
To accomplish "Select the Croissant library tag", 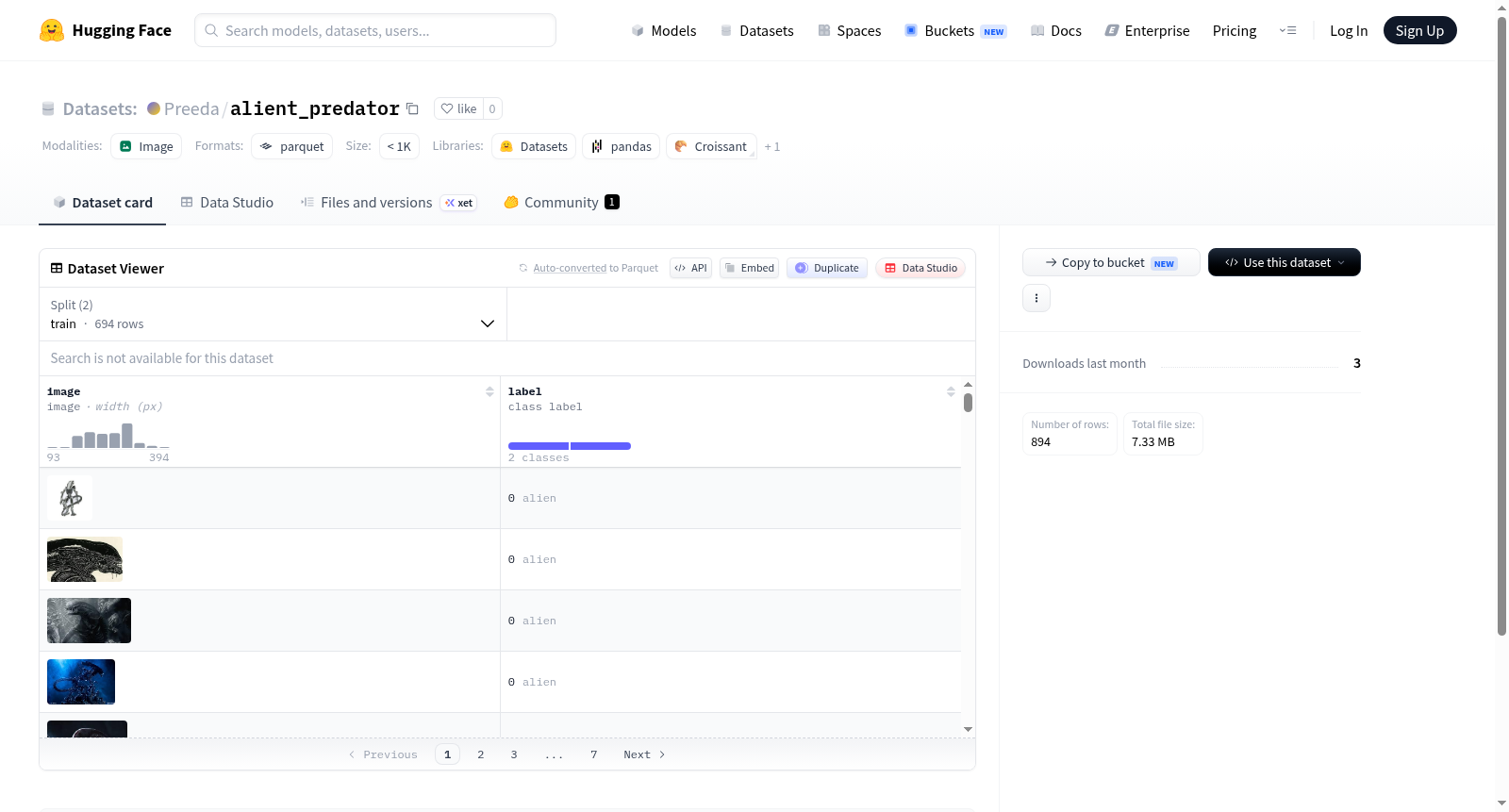I will pos(711,146).
